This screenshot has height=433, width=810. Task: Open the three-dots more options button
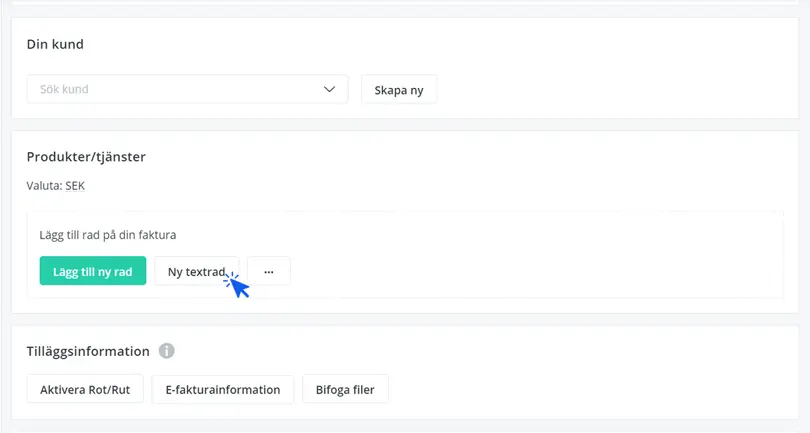[x=269, y=271]
